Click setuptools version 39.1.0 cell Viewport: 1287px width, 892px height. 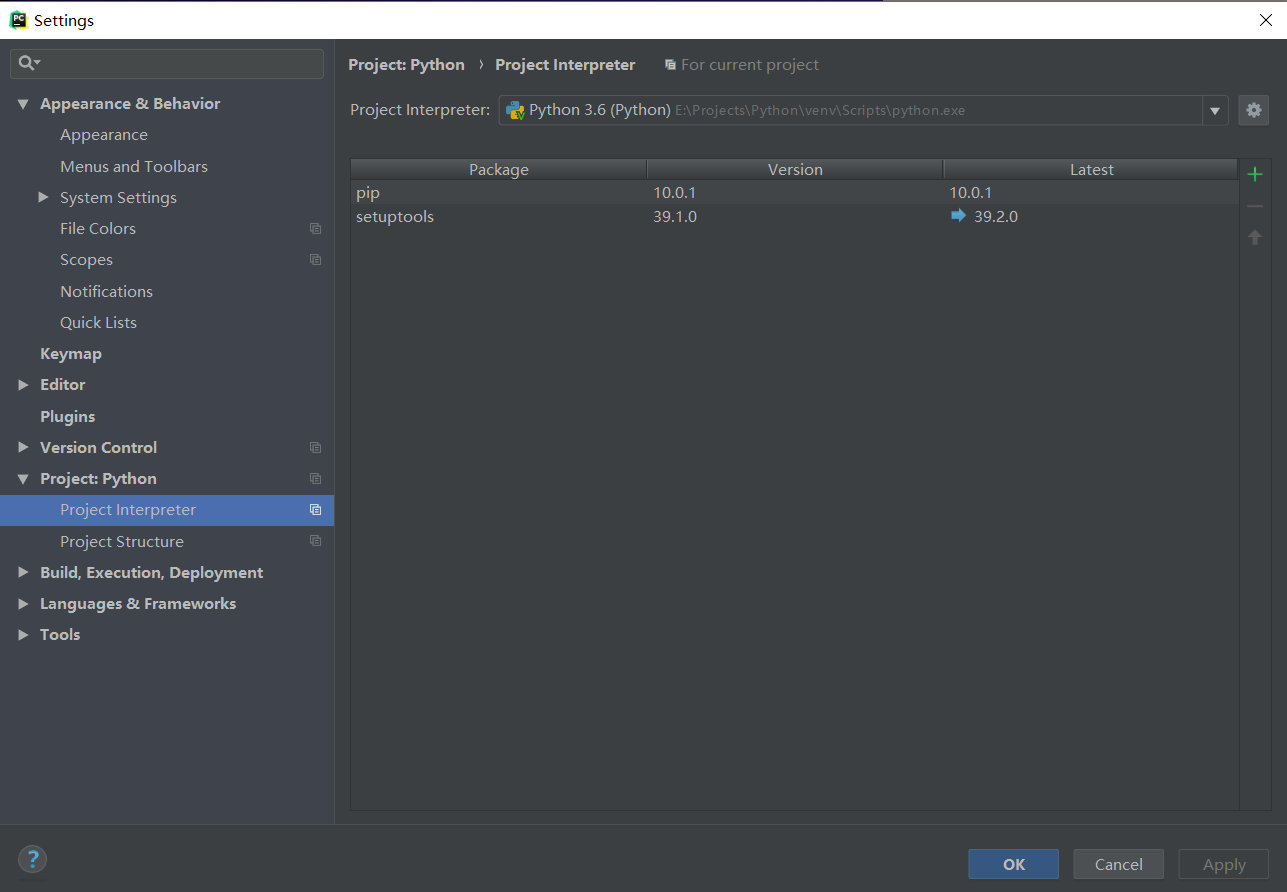pyautogui.click(x=675, y=216)
